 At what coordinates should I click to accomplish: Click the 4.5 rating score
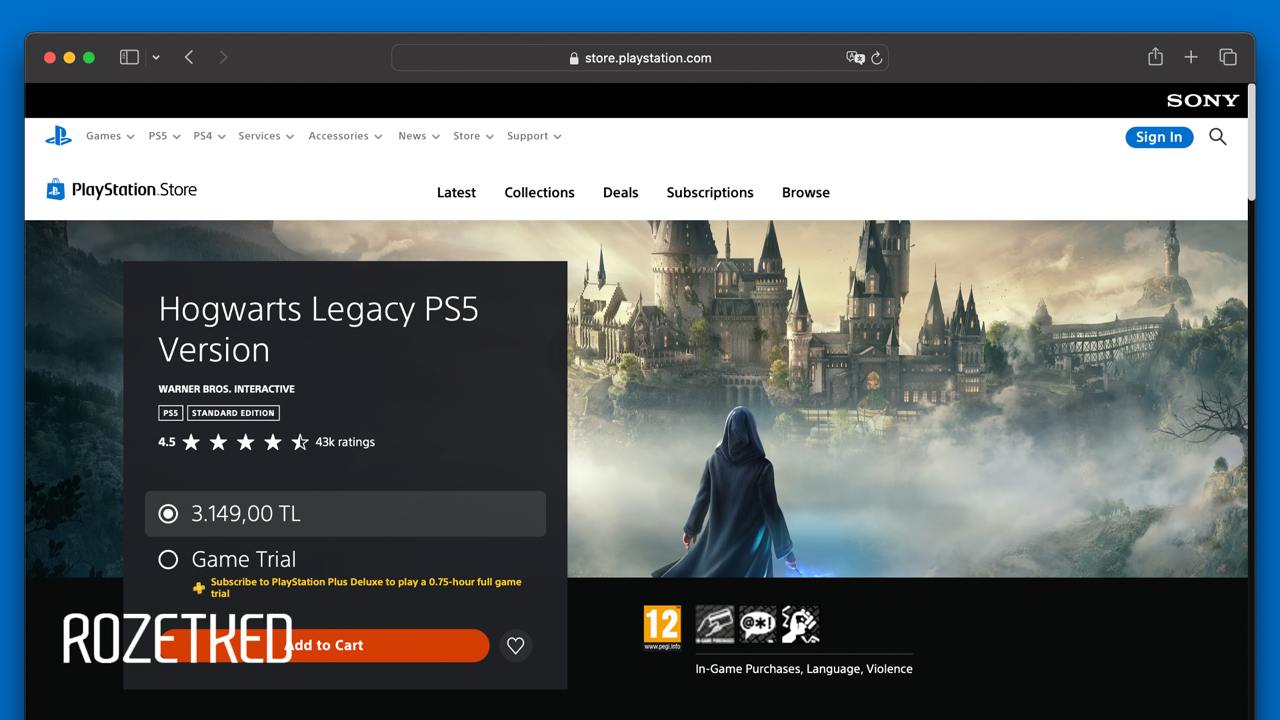tap(166, 442)
